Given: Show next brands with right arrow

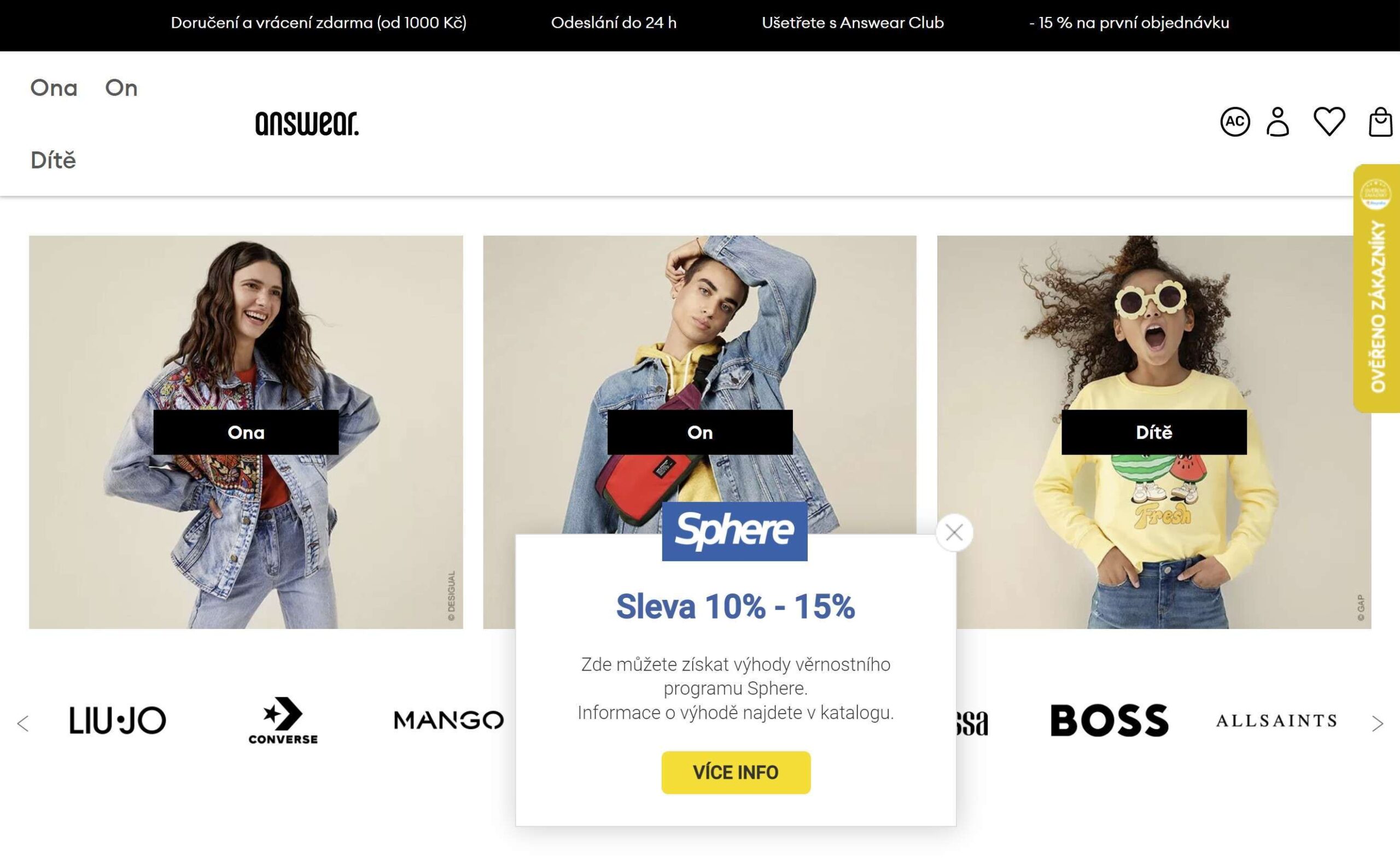Looking at the screenshot, I should (x=1377, y=723).
